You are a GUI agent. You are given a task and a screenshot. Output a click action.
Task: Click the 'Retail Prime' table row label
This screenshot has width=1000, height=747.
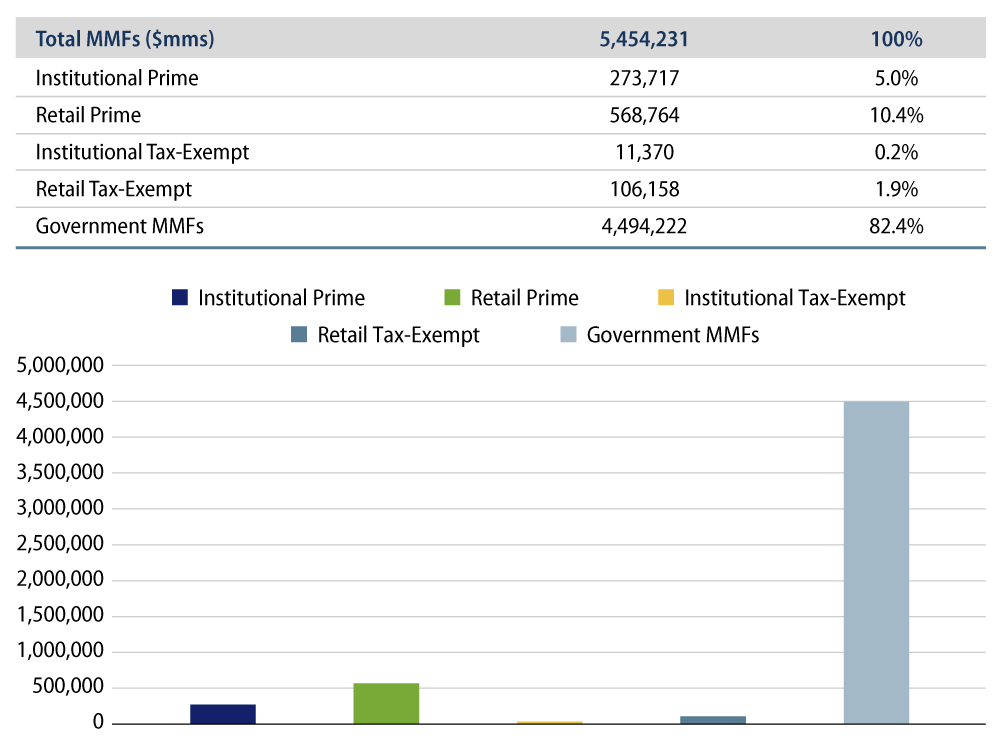tap(88, 115)
